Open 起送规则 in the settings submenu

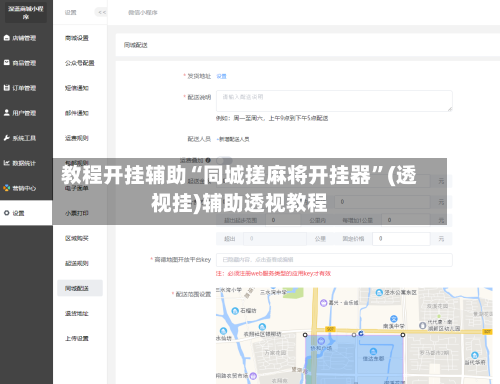[77, 263]
